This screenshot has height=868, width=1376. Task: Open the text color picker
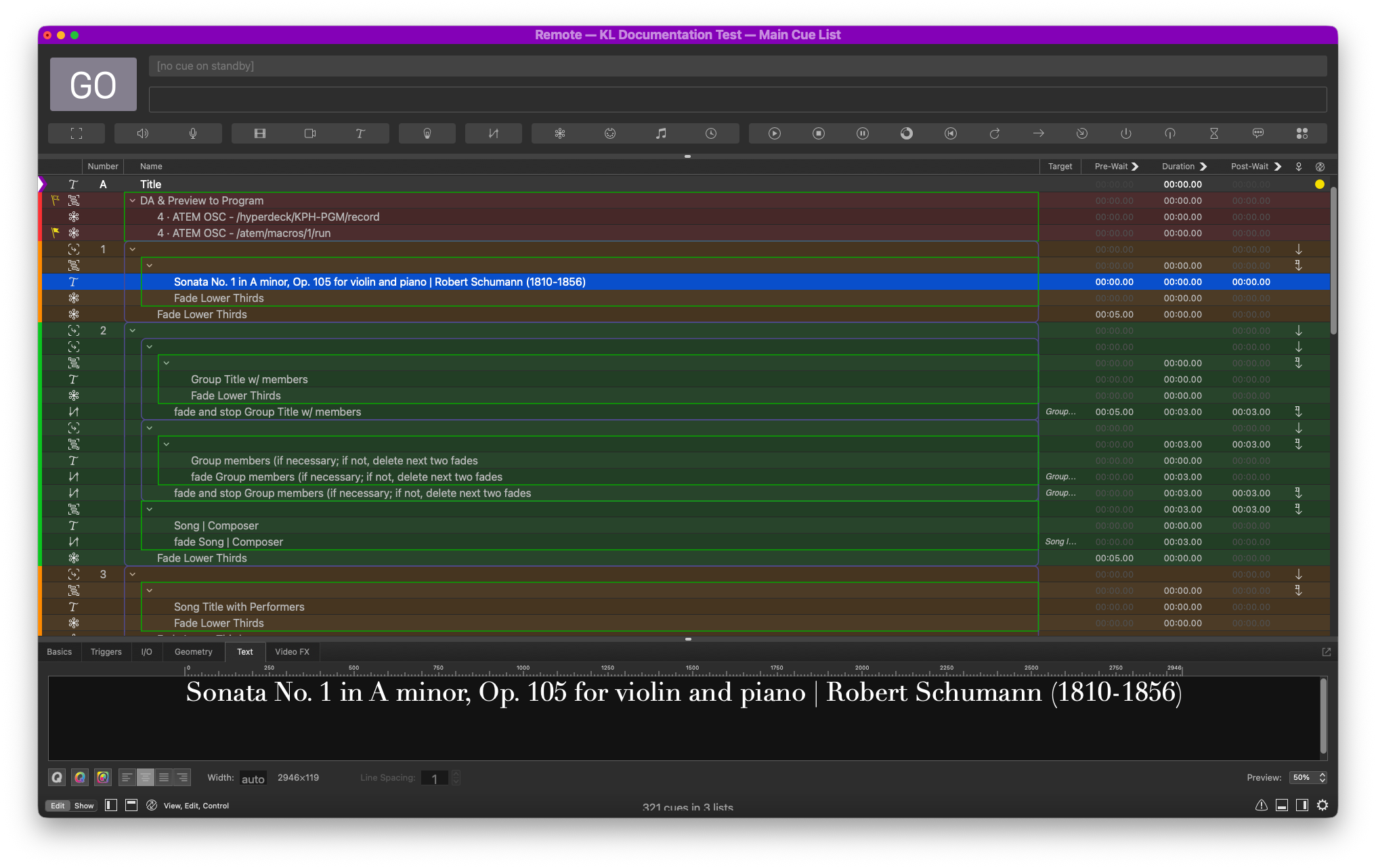pyautogui.click(x=80, y=777)
